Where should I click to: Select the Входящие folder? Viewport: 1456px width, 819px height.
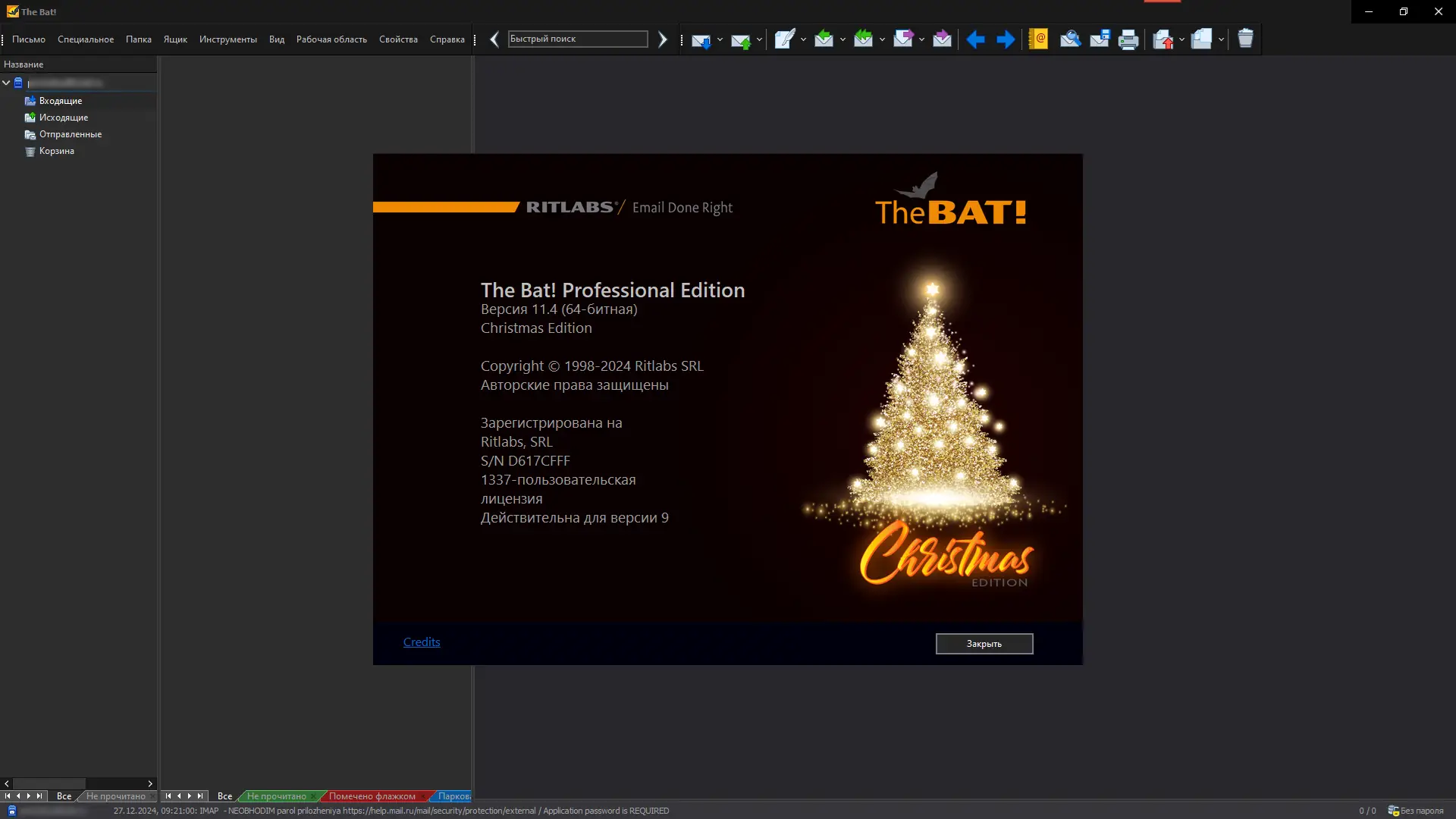click(61, 101)
